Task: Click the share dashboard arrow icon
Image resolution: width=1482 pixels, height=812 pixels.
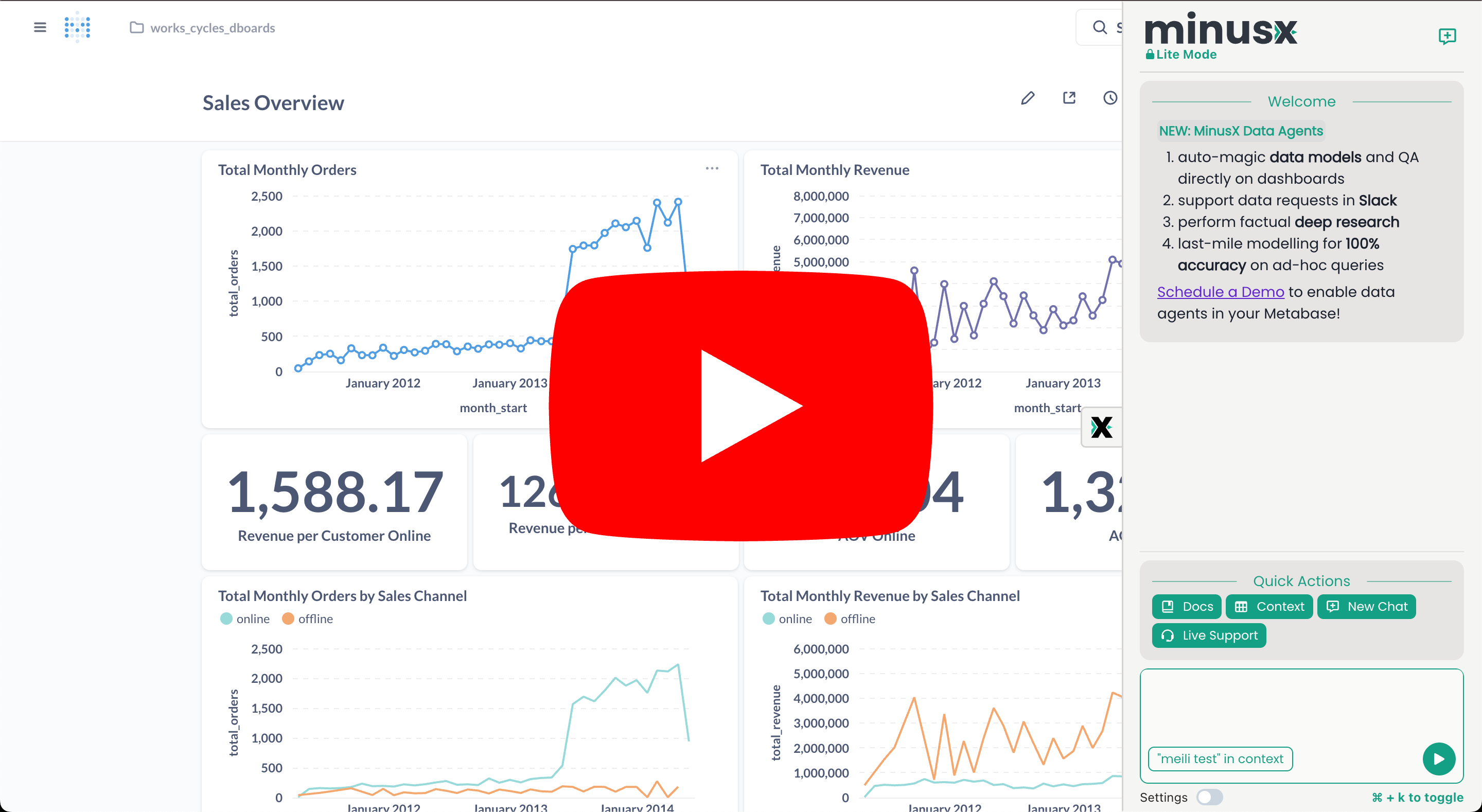Action: pyautogui.click(x=1069, y=98)
